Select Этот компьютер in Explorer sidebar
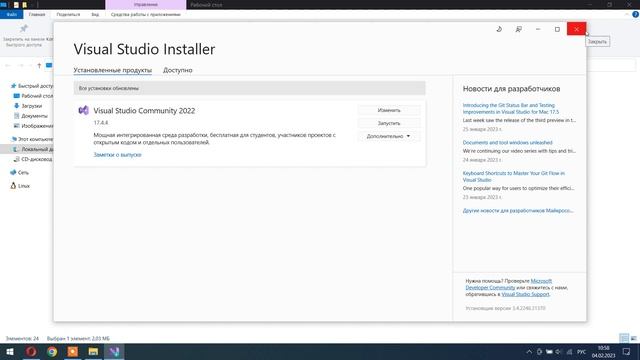The image size is (640, 360). pyautogui.click(x=32, y=139)
